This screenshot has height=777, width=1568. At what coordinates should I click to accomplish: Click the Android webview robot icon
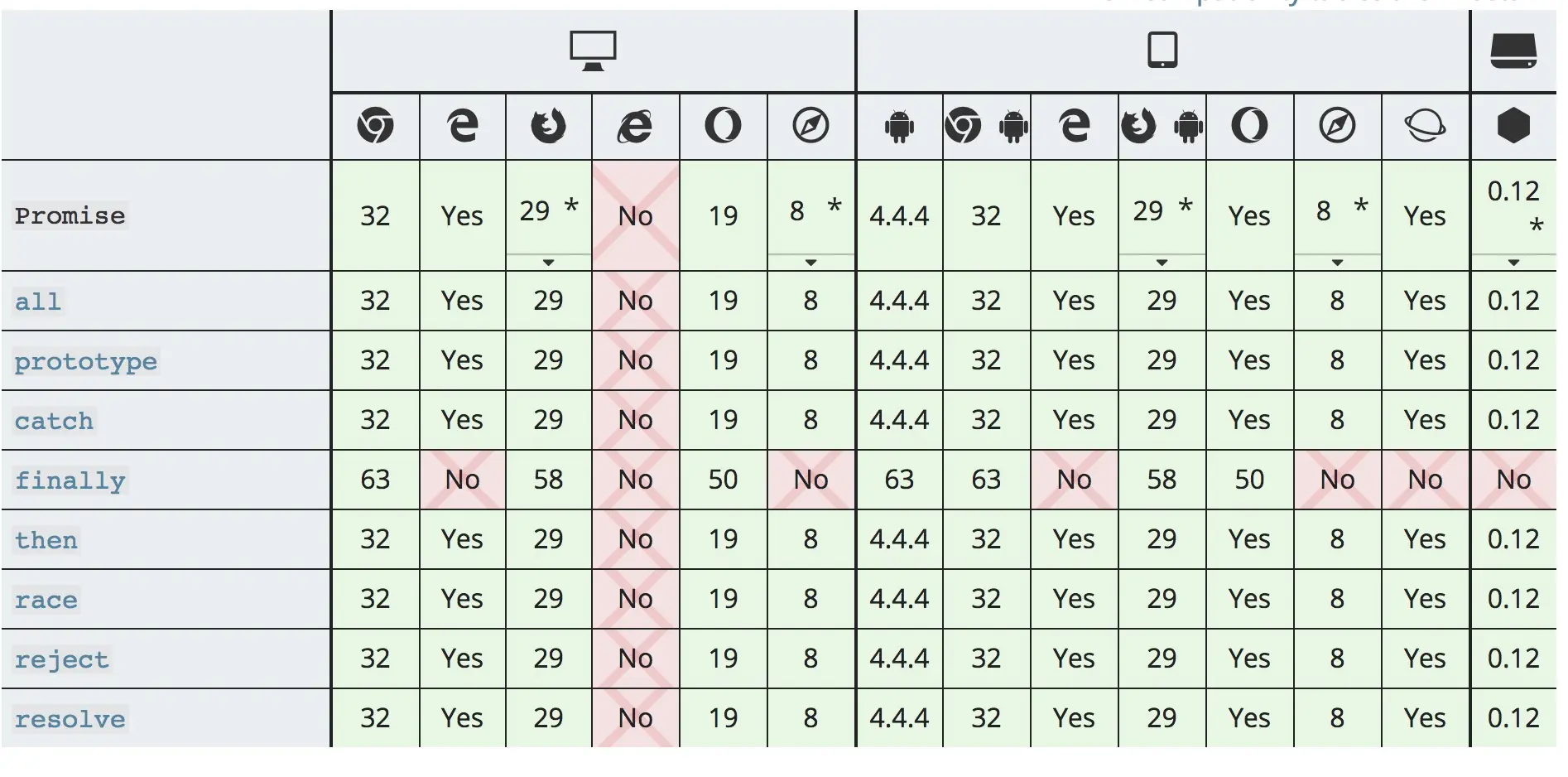(899, 126)
